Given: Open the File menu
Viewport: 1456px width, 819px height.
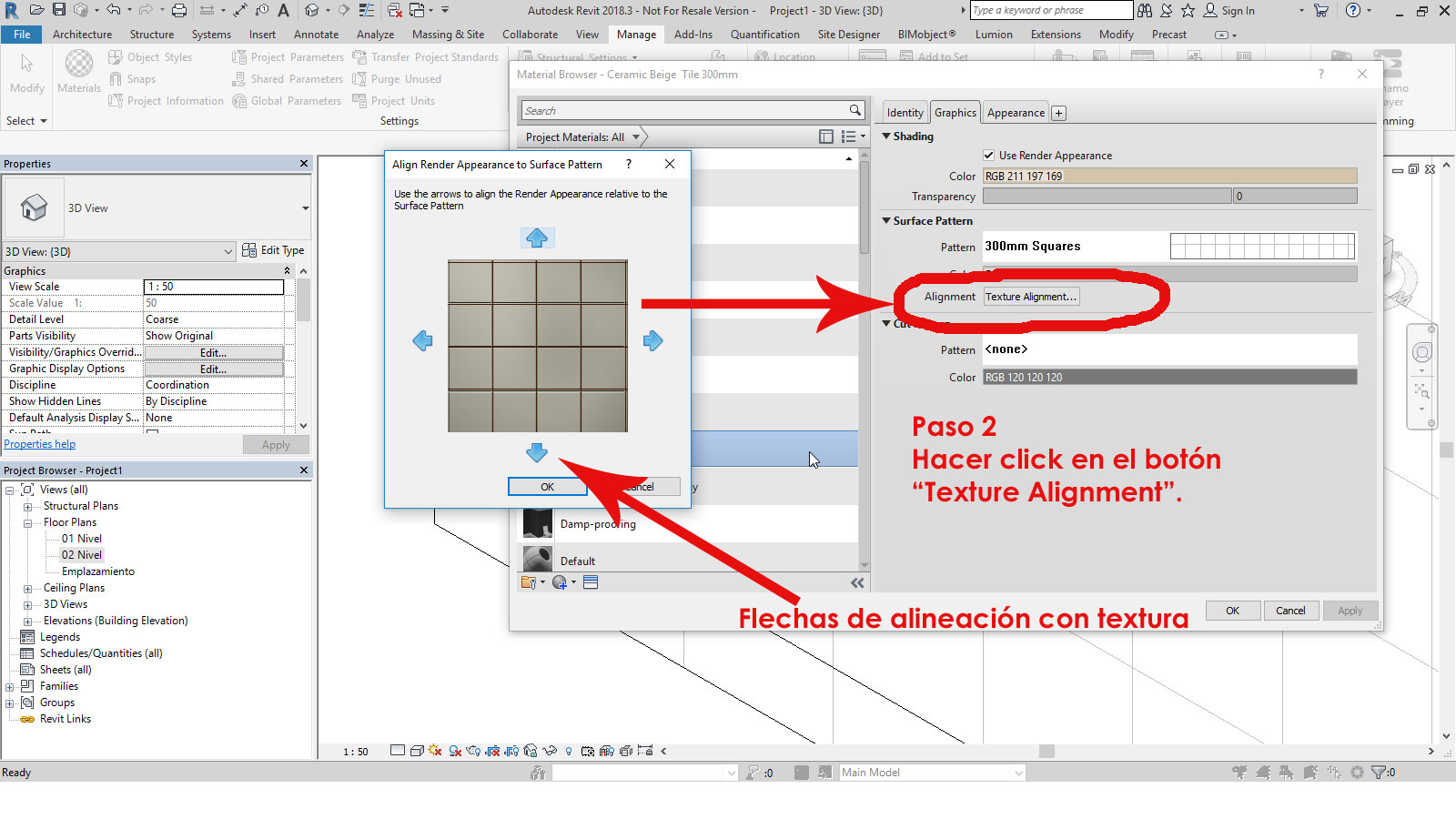Looking at the screenshot, I should pyautogui.click(x=22, y=35).
